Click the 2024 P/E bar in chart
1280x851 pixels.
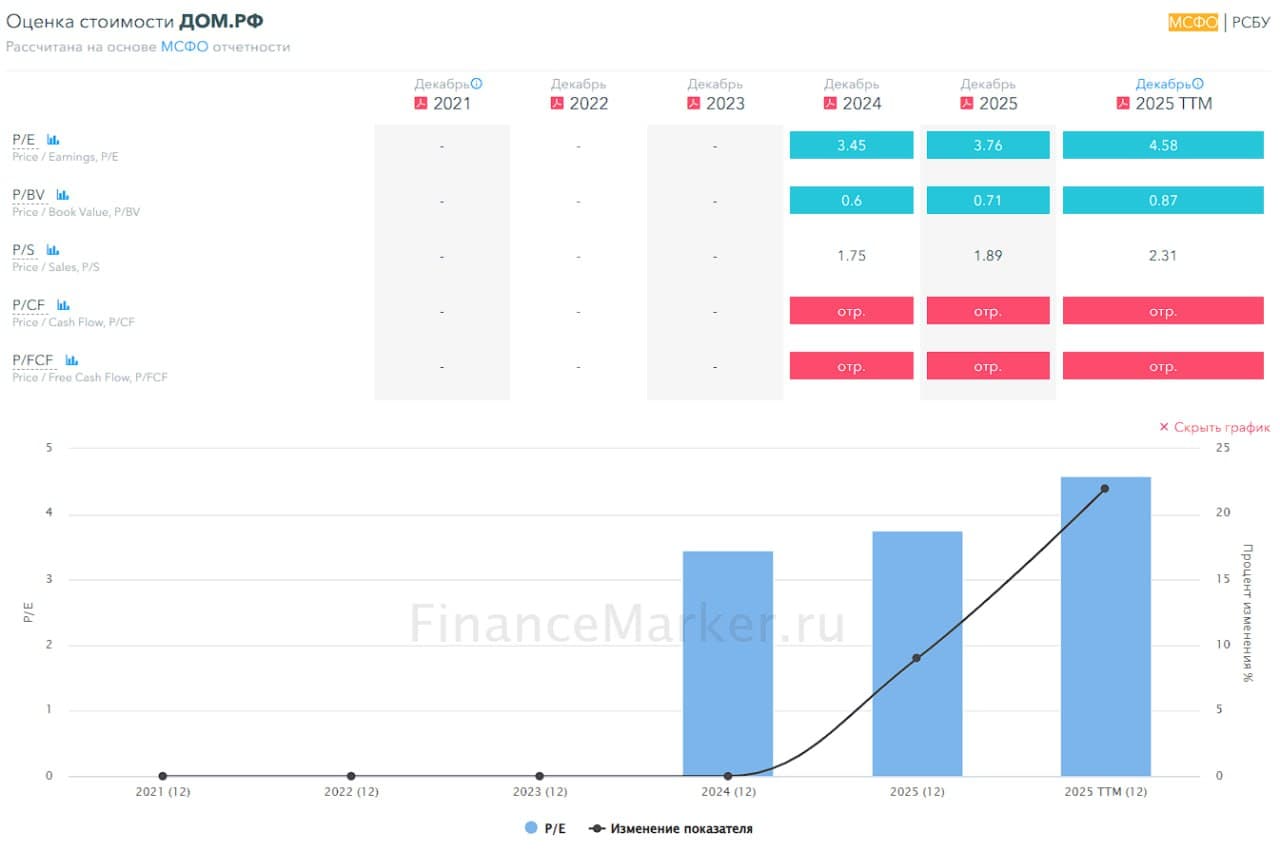[728, 663]
